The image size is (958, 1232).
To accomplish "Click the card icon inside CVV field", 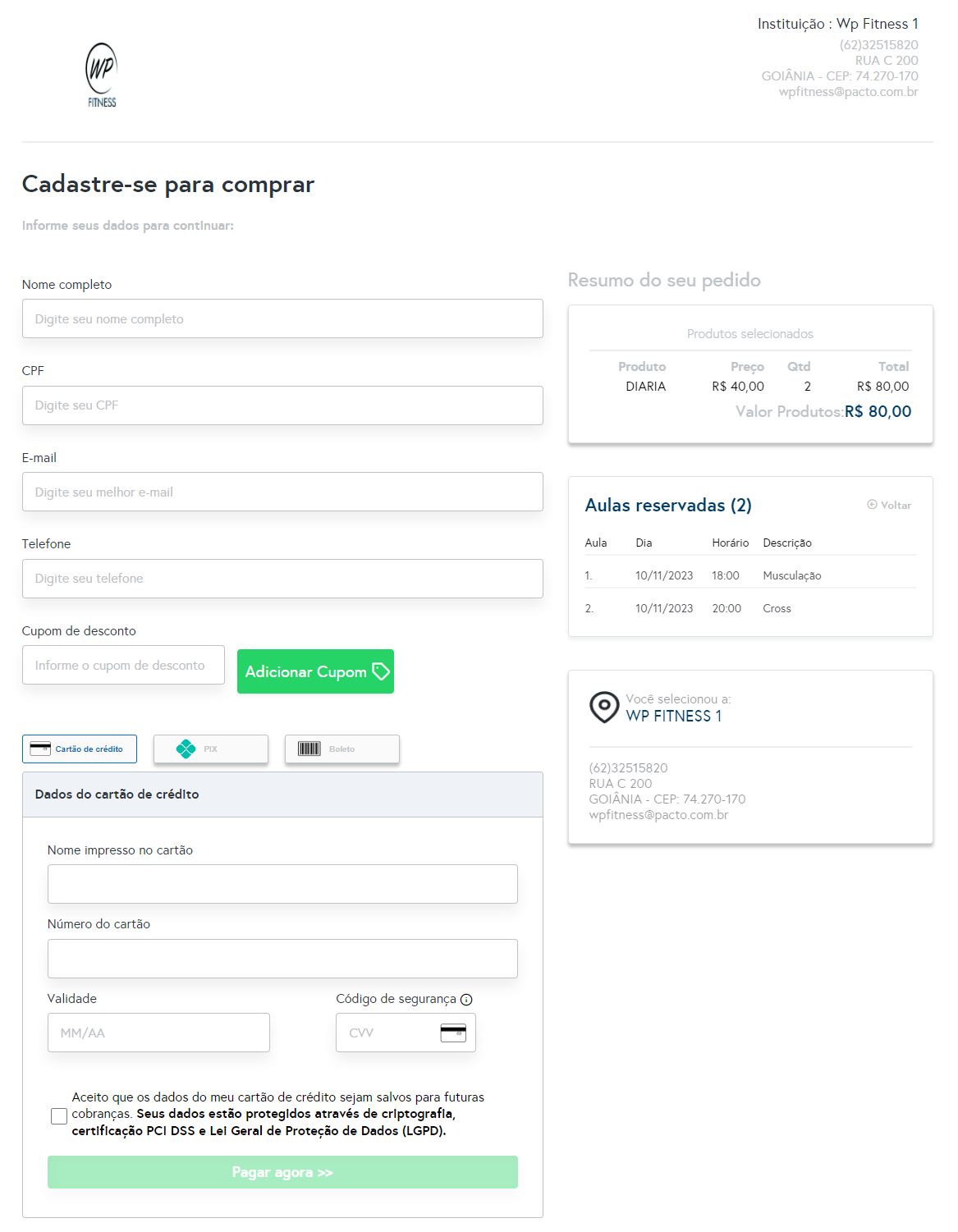I will [x=453, y=1033].
